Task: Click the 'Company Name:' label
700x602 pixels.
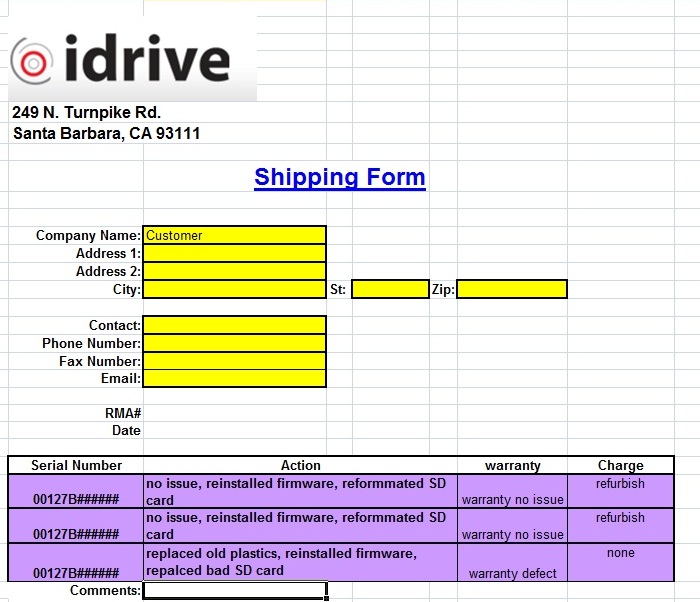Action: (88, 235)
